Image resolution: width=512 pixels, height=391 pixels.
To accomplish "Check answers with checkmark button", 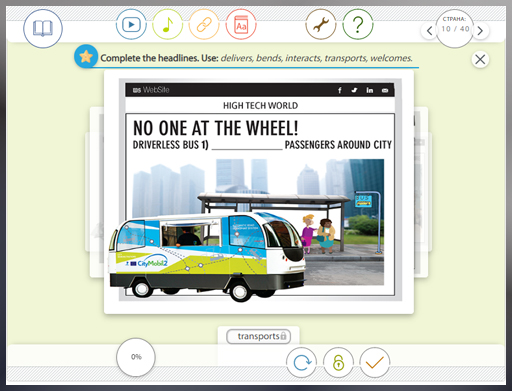I will [x=375, y=362].
